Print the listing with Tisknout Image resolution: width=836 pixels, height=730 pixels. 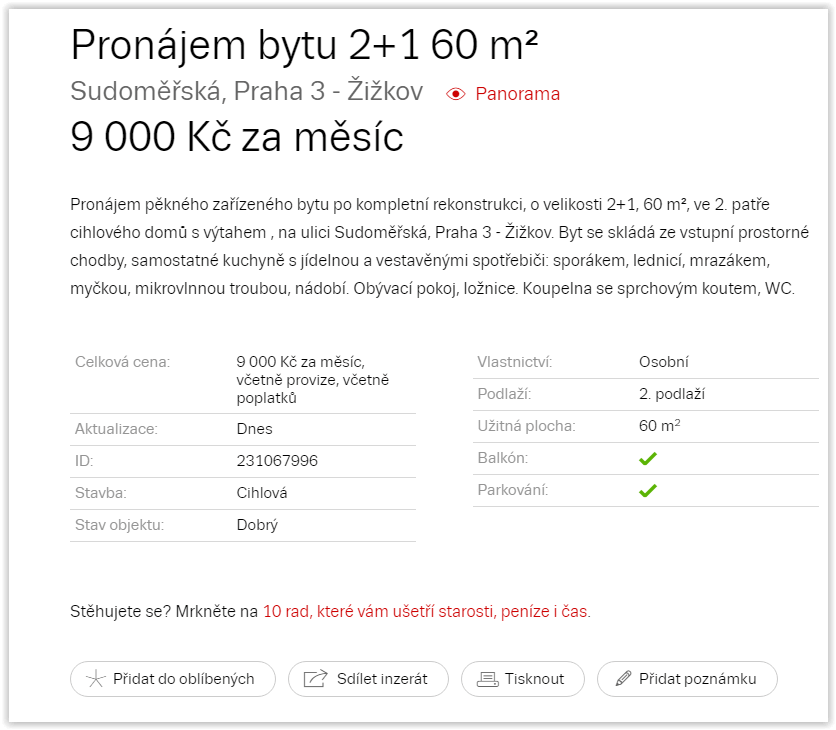tap(523, 679)
